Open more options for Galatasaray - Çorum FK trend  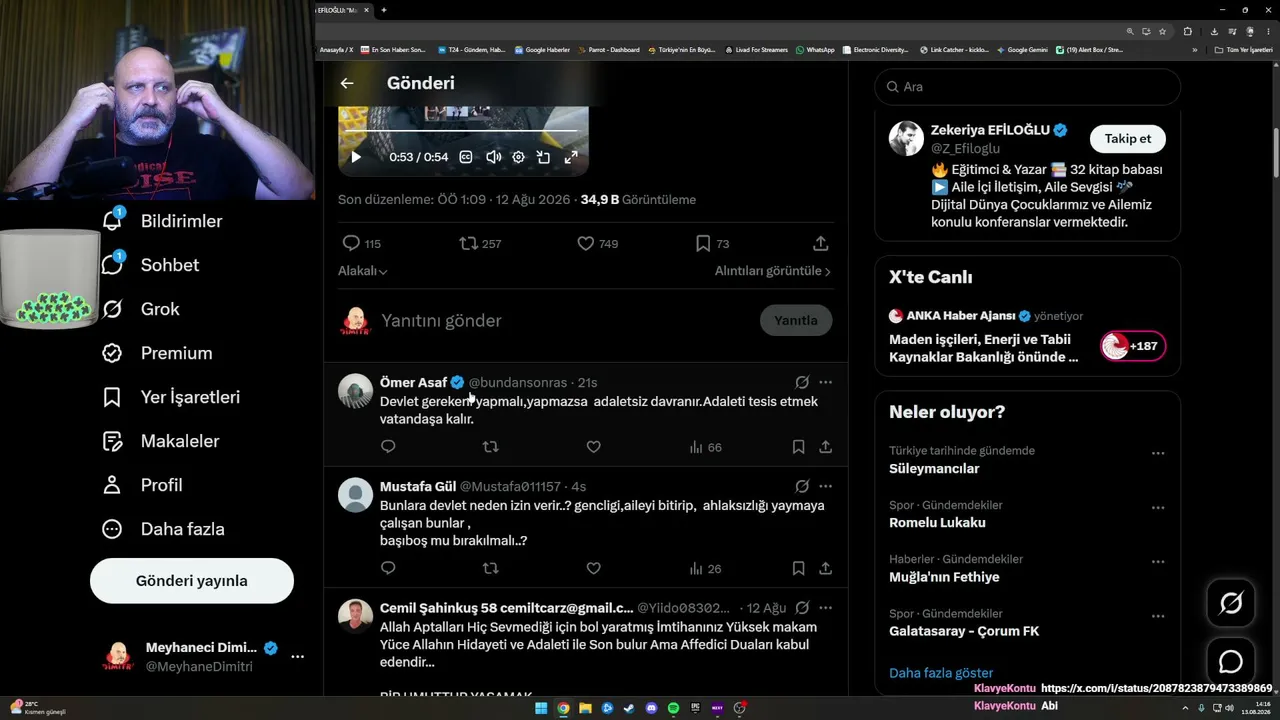point(1158,615)
